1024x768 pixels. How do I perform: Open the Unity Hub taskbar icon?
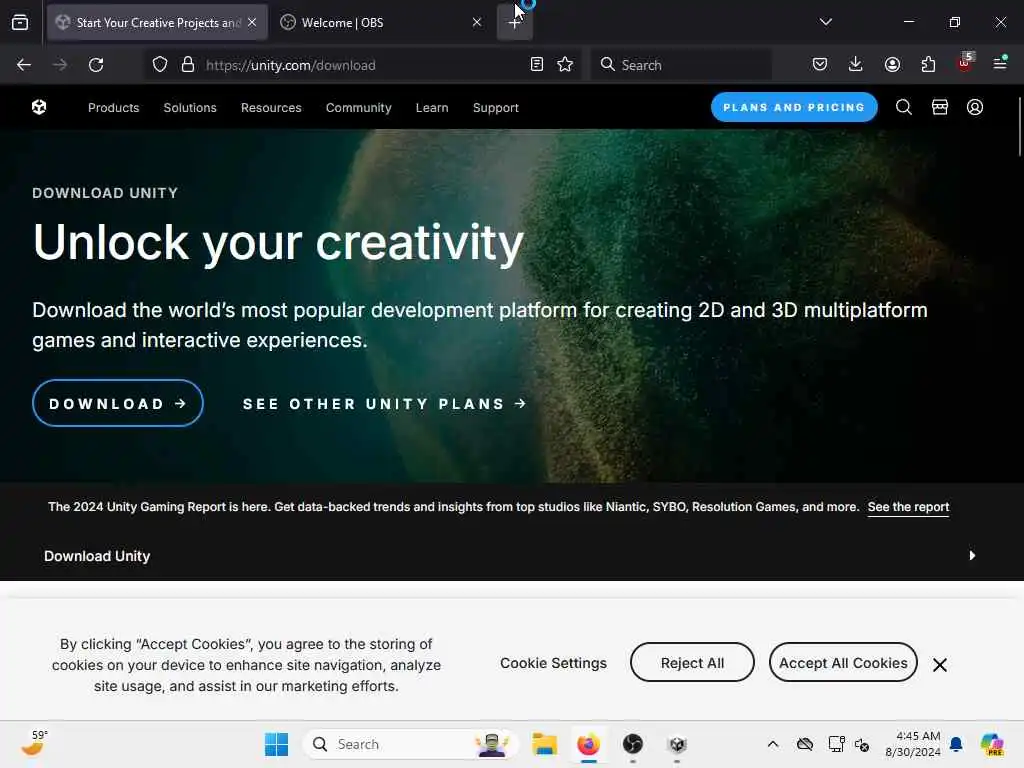(677, 744)
